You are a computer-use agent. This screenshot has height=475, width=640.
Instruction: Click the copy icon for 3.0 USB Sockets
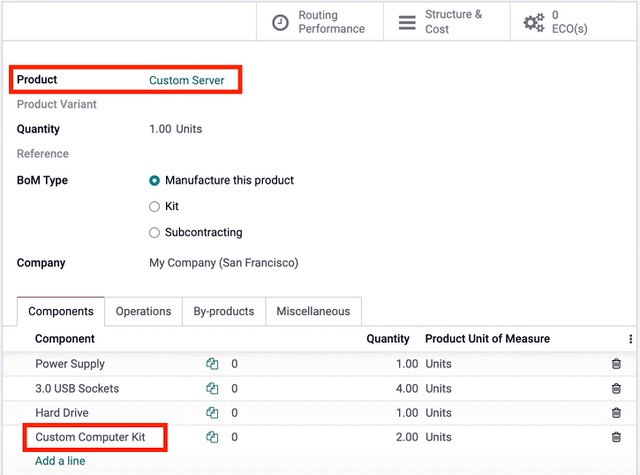pyautogui.click(x=212, y=389)
